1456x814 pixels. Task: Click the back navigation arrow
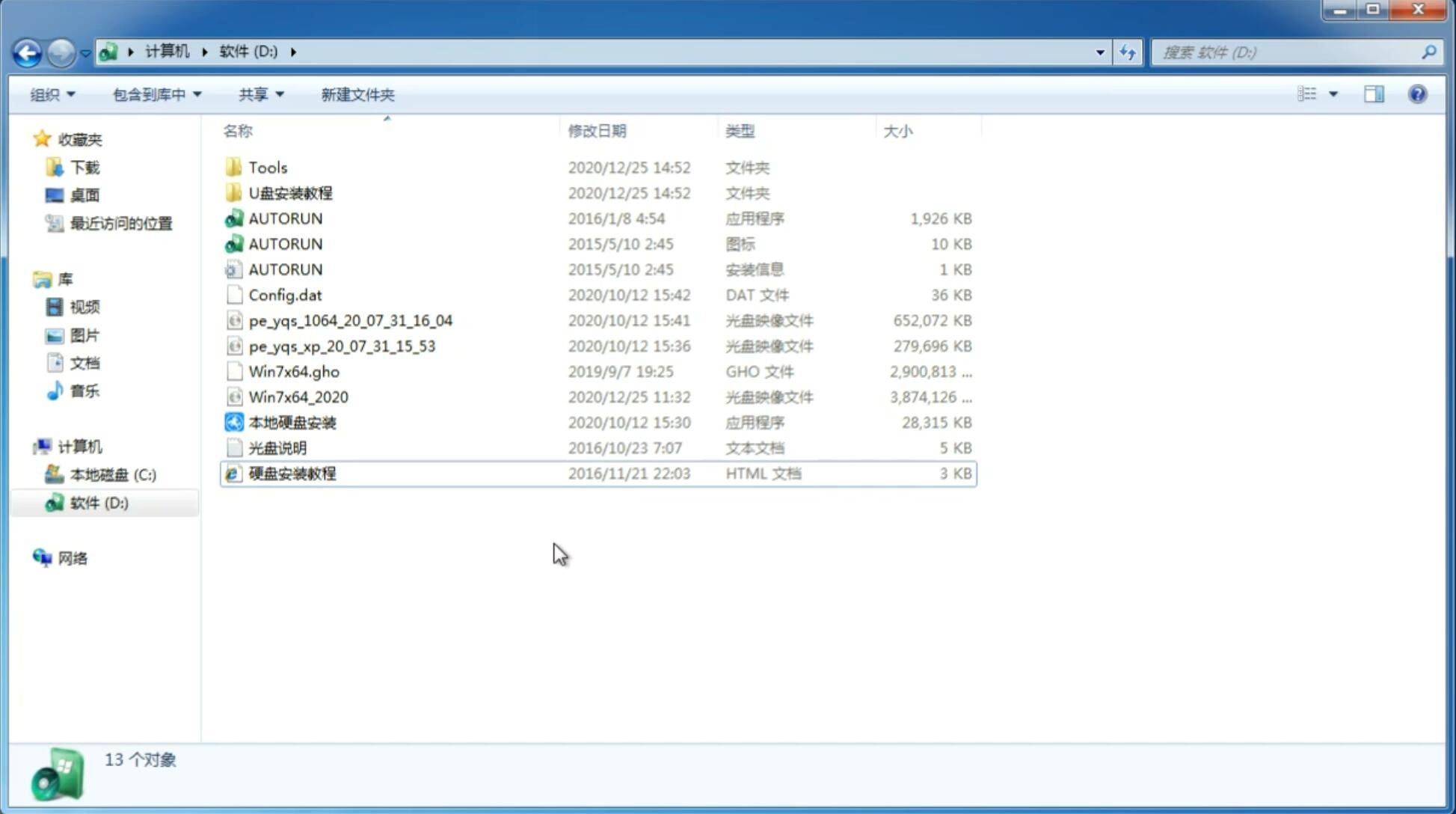pyautogui.click(x=27, y=51)
